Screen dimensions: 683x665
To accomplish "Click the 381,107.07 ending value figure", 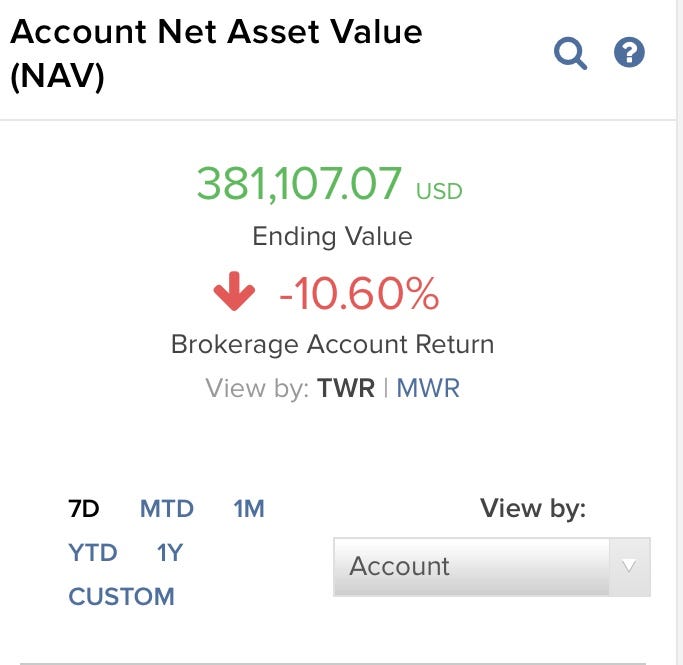I will click(x=299, y=184).
